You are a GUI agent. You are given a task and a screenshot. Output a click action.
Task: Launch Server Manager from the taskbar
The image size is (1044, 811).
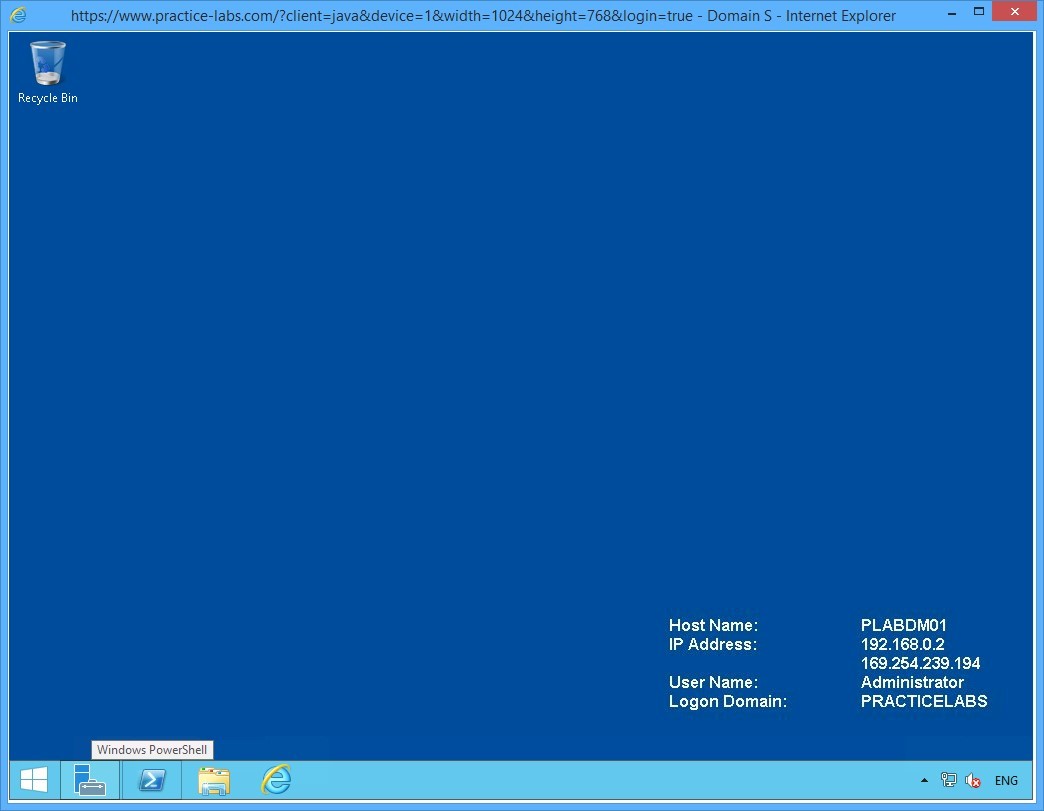pos(90,779)
